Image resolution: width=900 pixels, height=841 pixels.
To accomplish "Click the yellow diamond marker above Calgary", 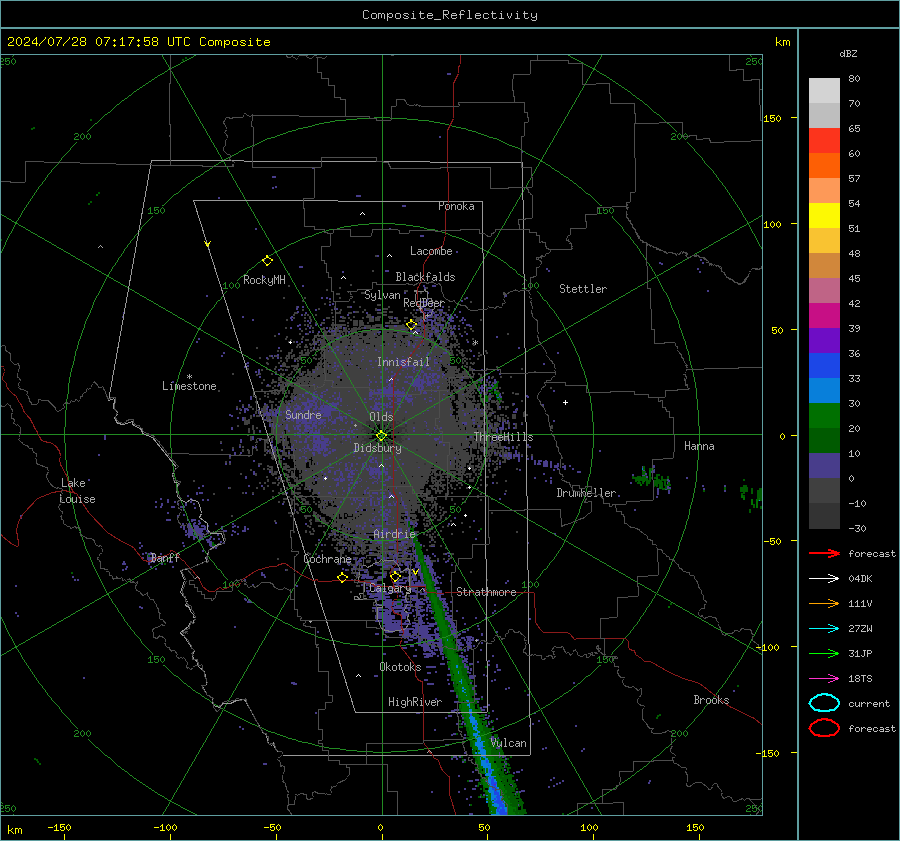I will (x=395, y=576).
